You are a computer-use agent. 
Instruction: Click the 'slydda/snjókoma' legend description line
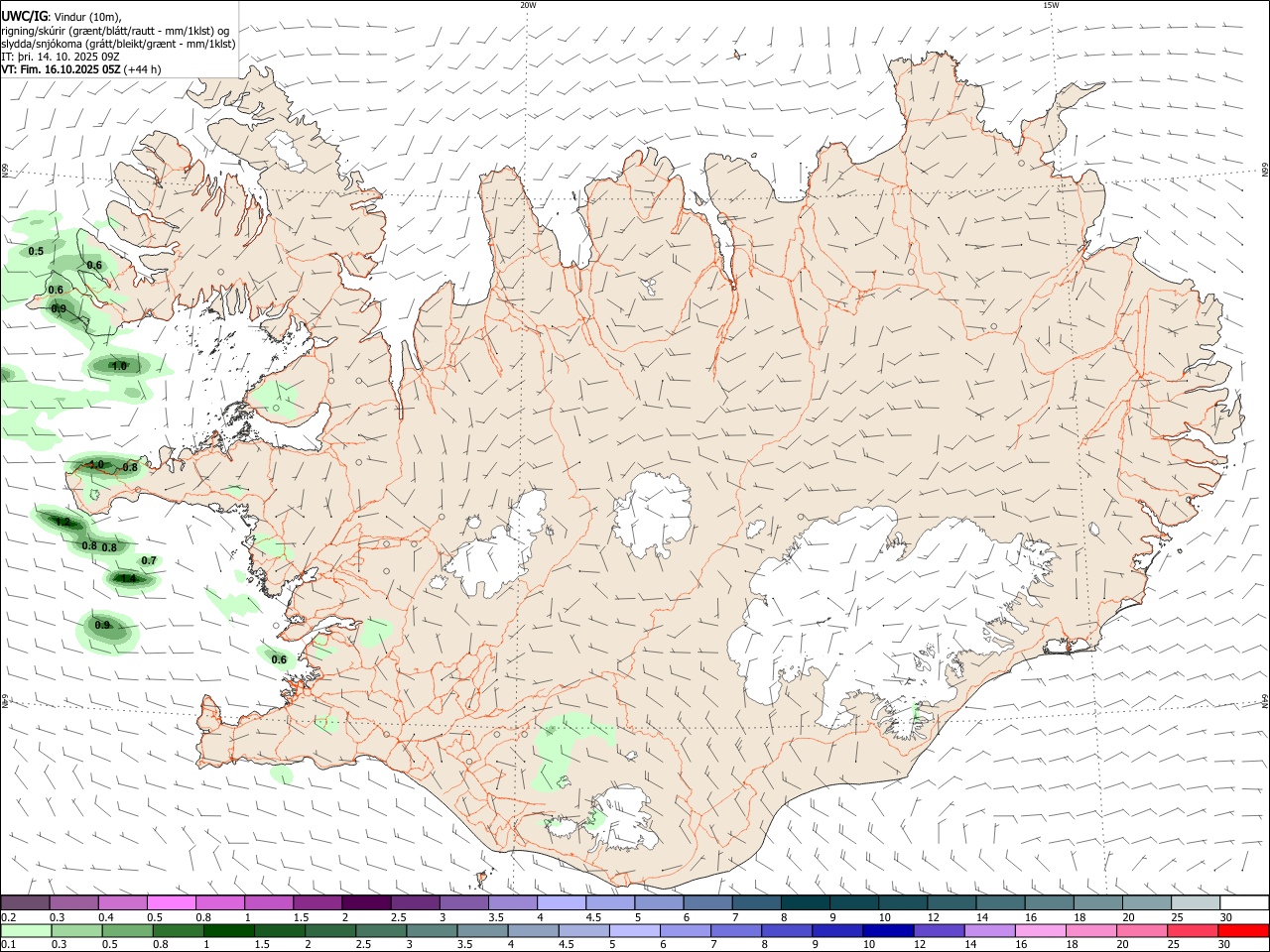point(118,44)
